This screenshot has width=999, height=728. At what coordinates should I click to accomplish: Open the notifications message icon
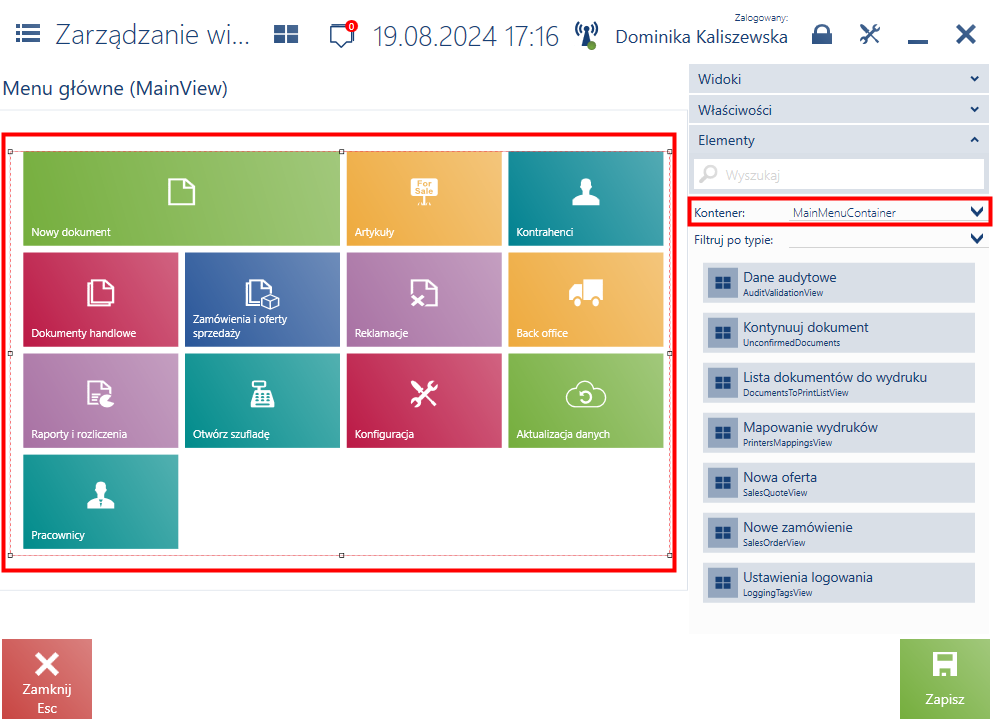(342, 34)
